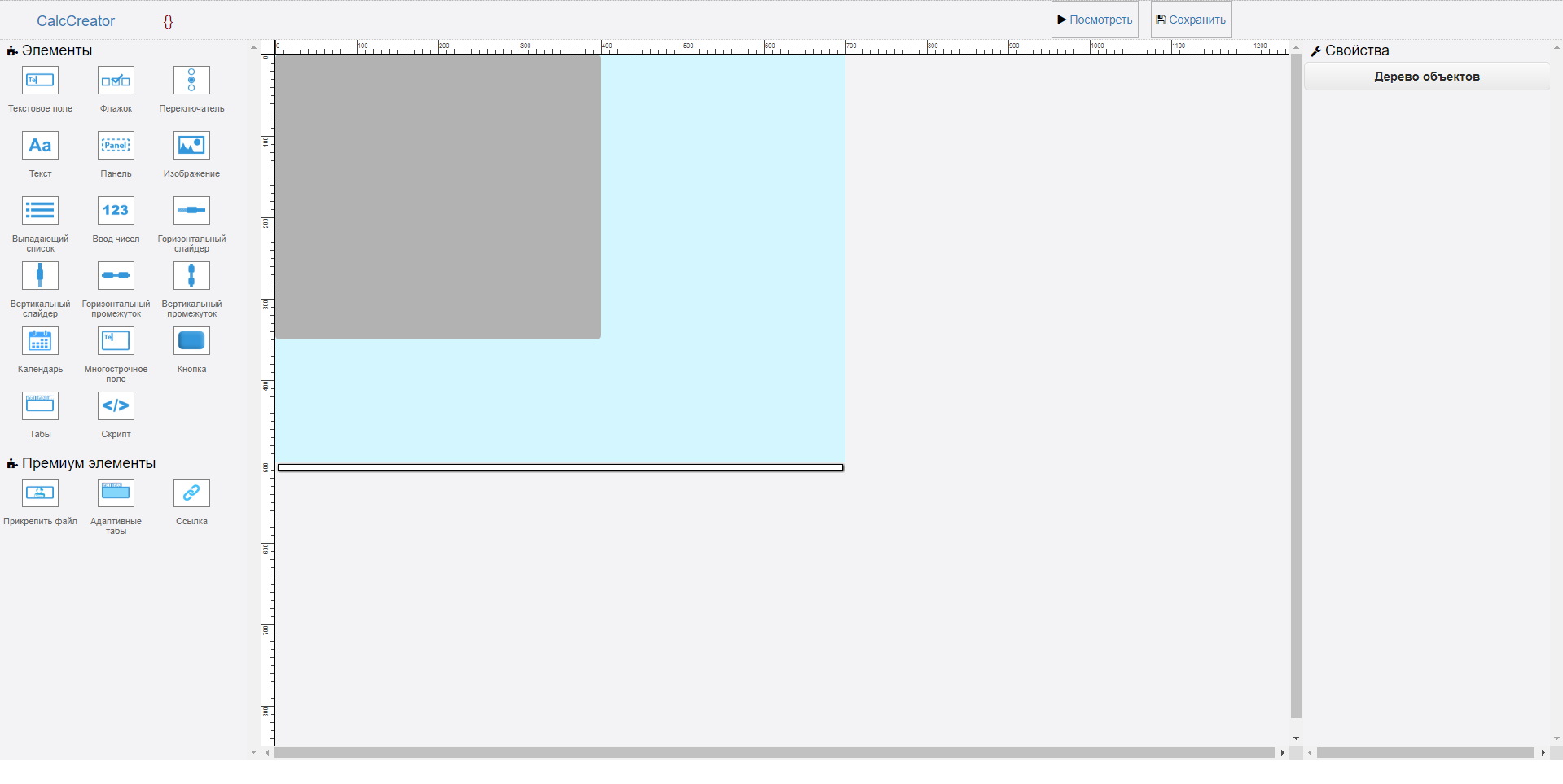The width and height of the screenshot is (1563, 784).
Task: Open the CalcCreator home link
Action: (x=76, y=21)
